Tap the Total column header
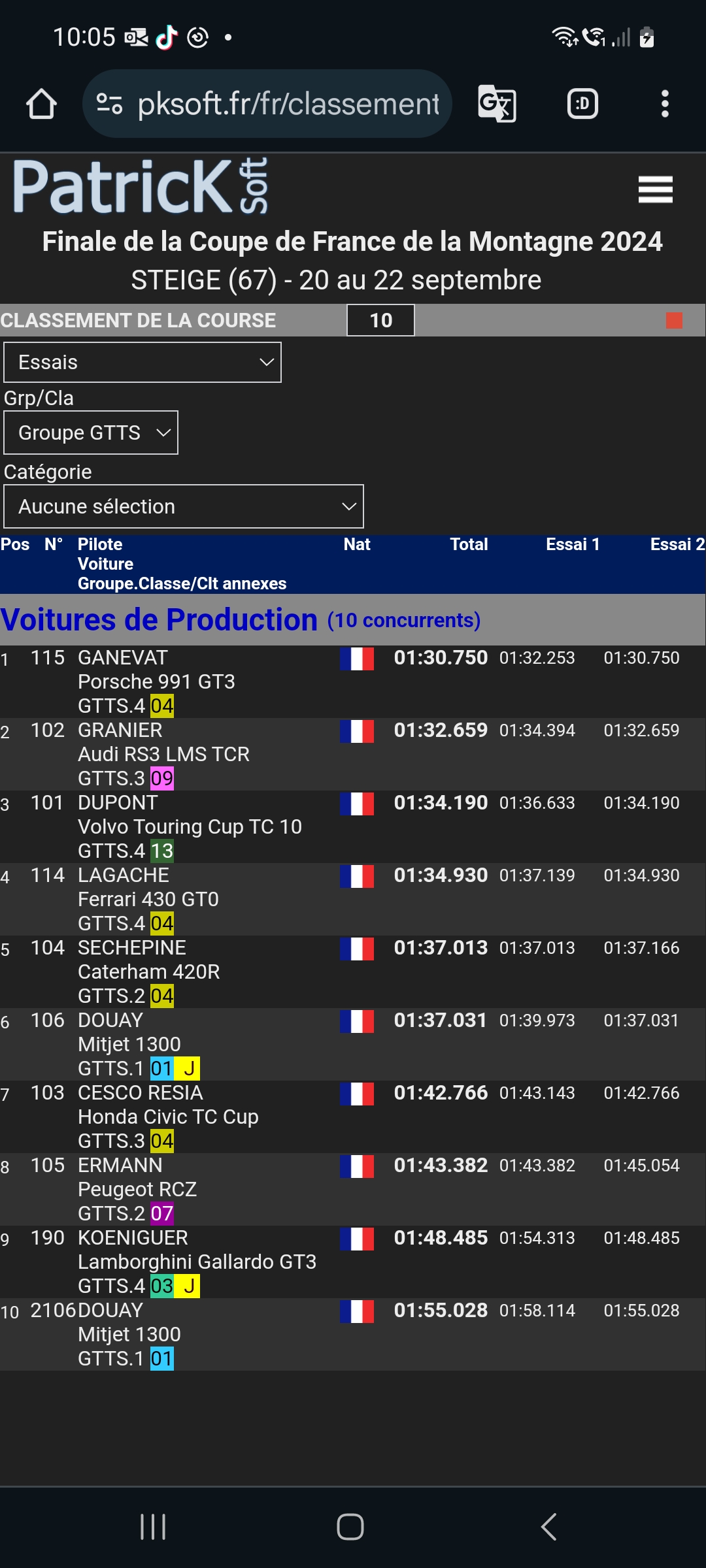 click(469, 544)
